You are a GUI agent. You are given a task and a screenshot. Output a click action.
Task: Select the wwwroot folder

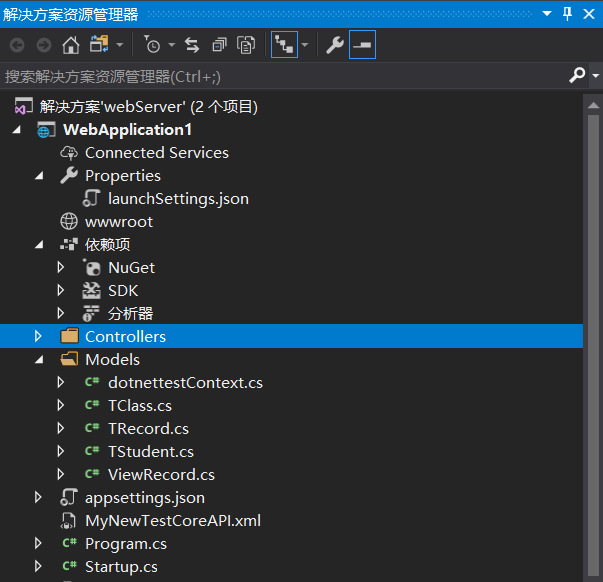[119, 222]
